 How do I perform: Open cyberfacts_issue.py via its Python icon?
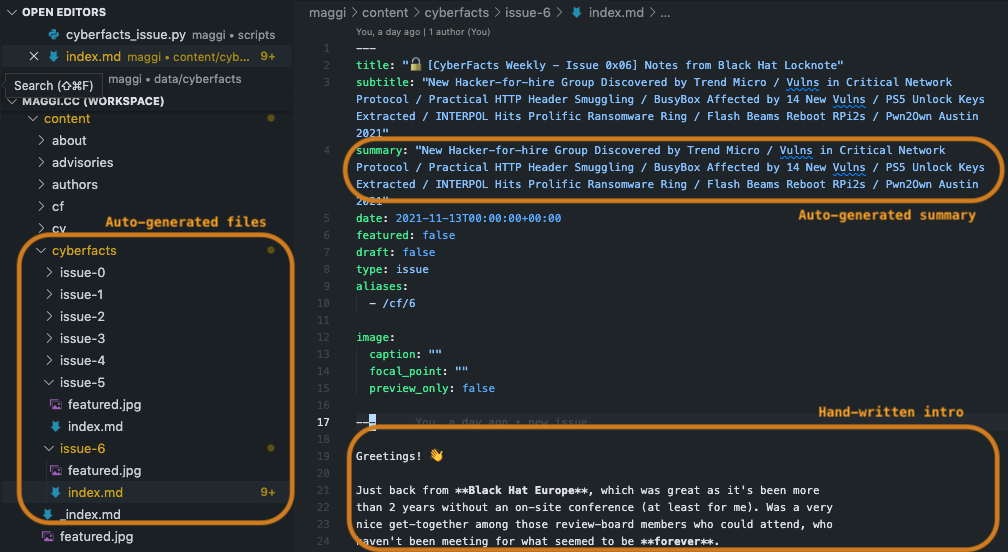[53, 35]
